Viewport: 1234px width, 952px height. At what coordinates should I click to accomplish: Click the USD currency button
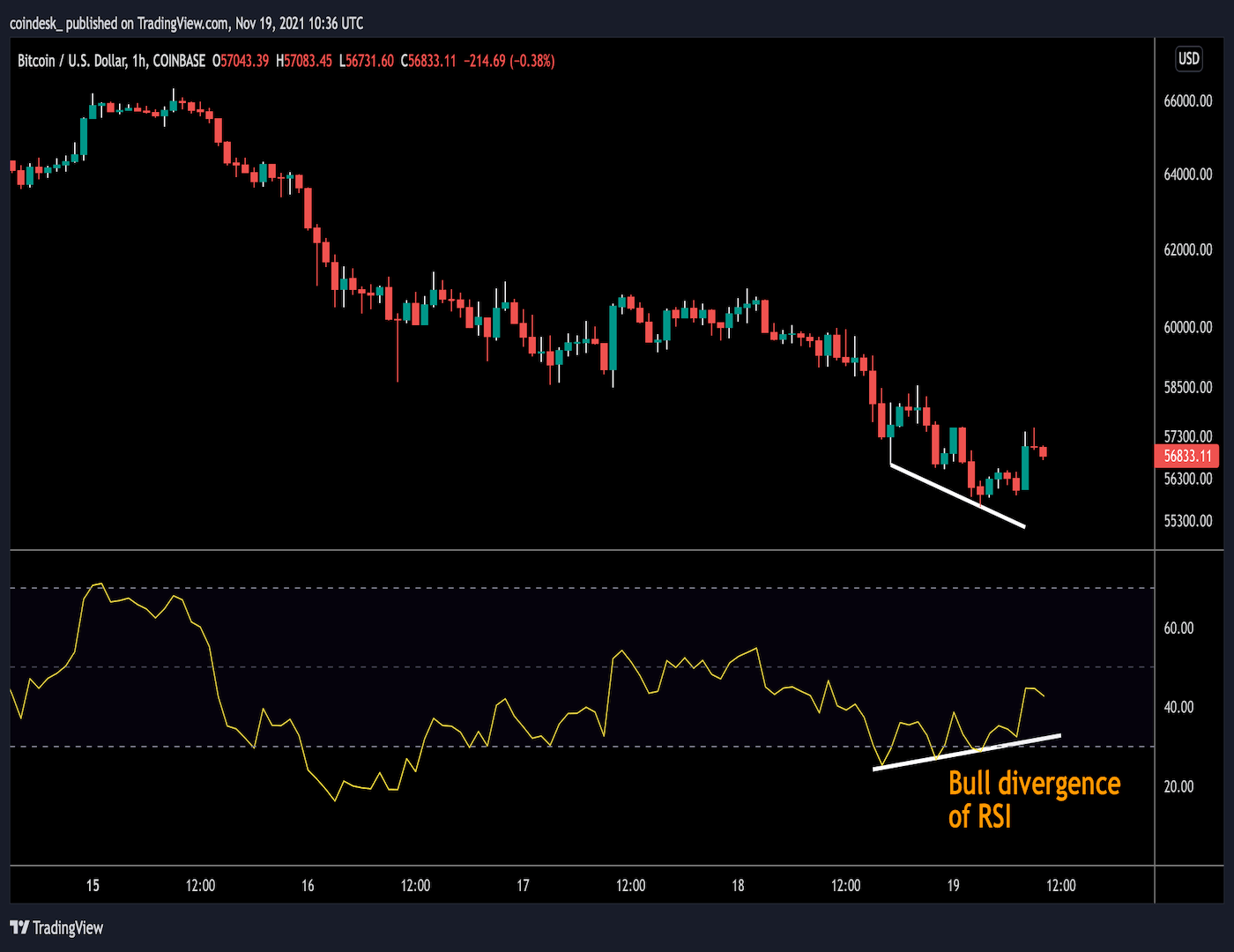1189,59
